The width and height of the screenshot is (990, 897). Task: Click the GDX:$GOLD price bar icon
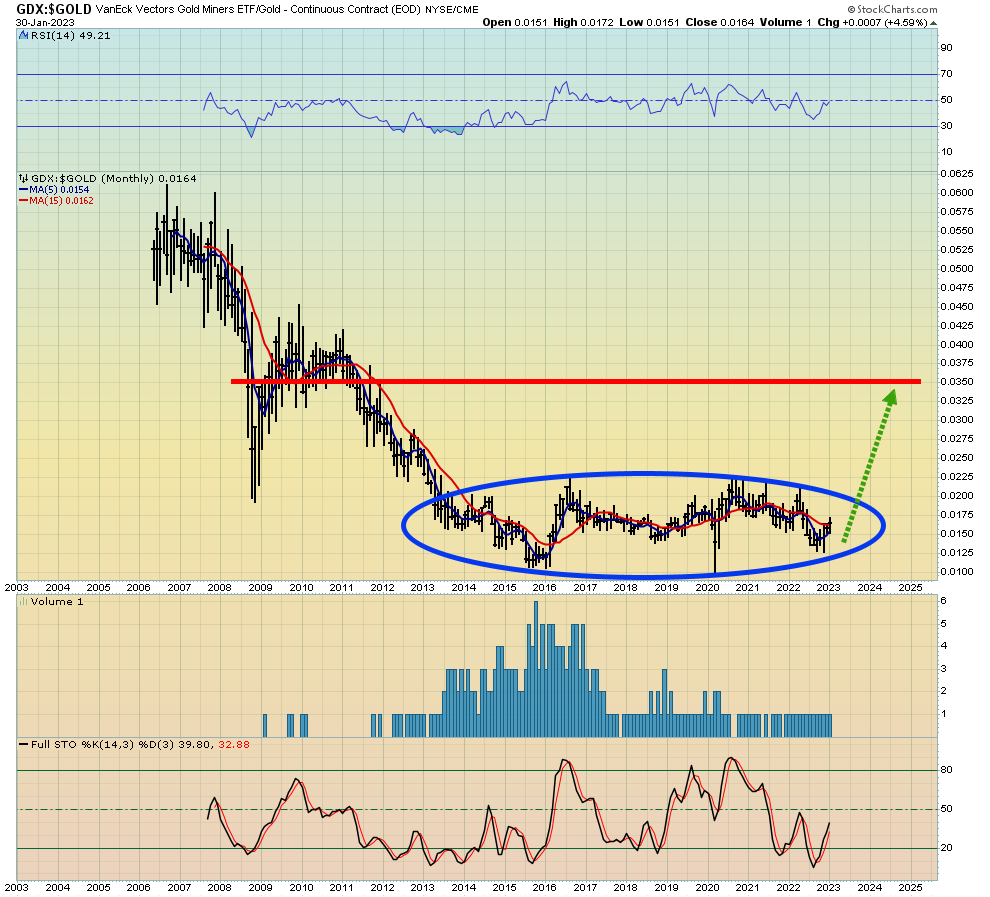point(24,179)
